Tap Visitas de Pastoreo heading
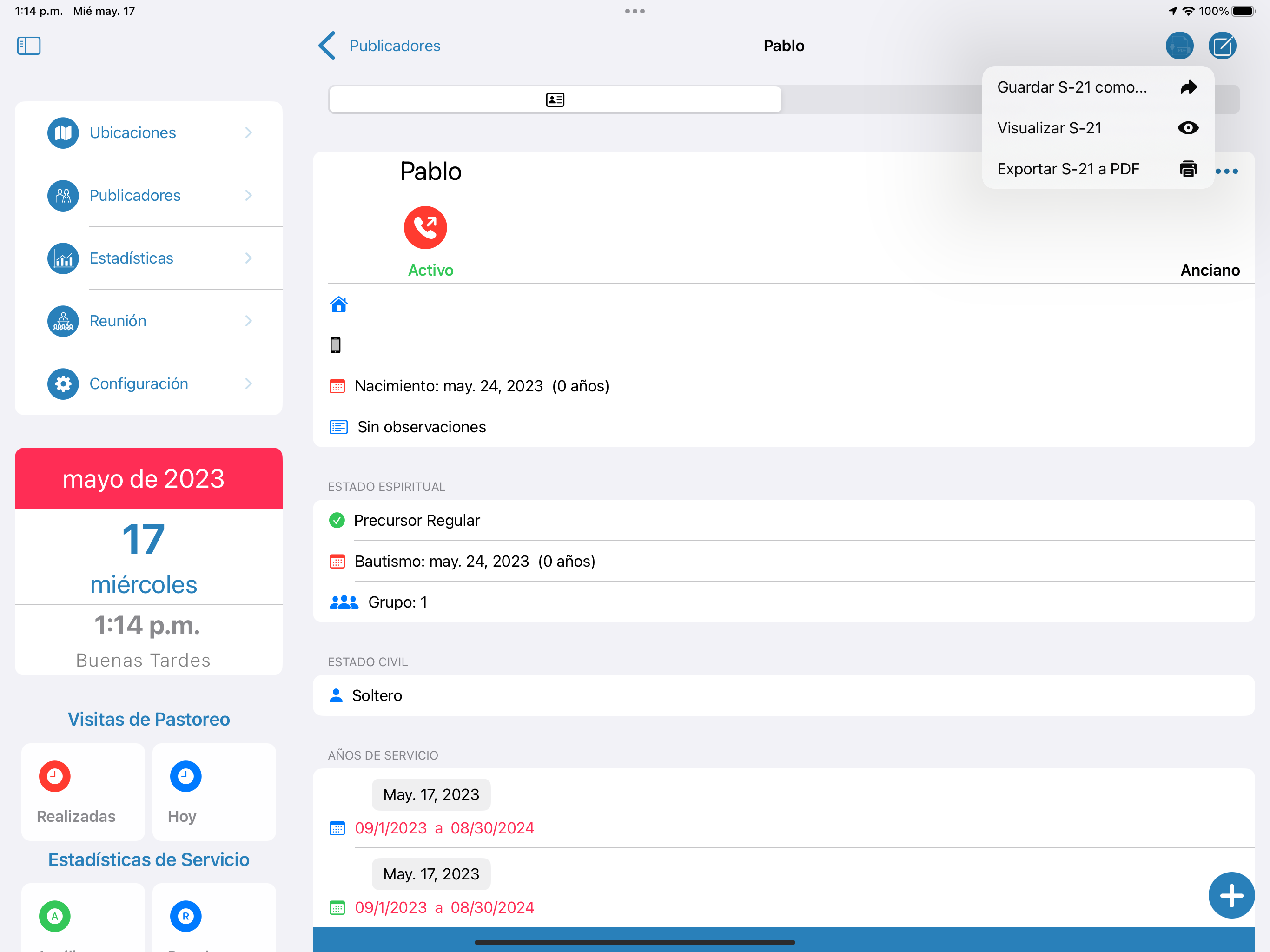This screenshot has height=952, width=1270. coord(149,720)
